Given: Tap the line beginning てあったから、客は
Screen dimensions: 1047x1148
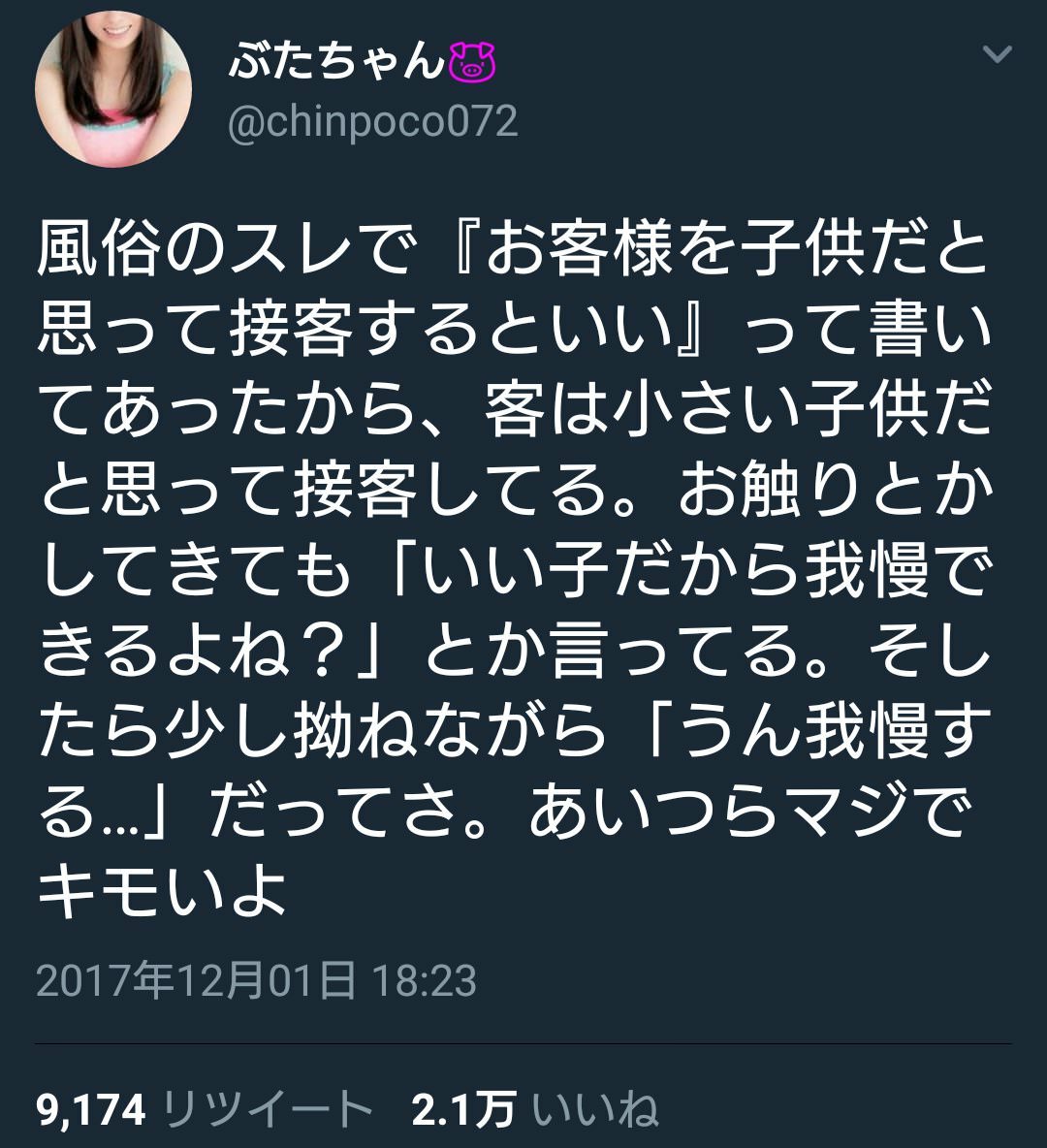Looking at the screenshot, I should coord(513,410).
